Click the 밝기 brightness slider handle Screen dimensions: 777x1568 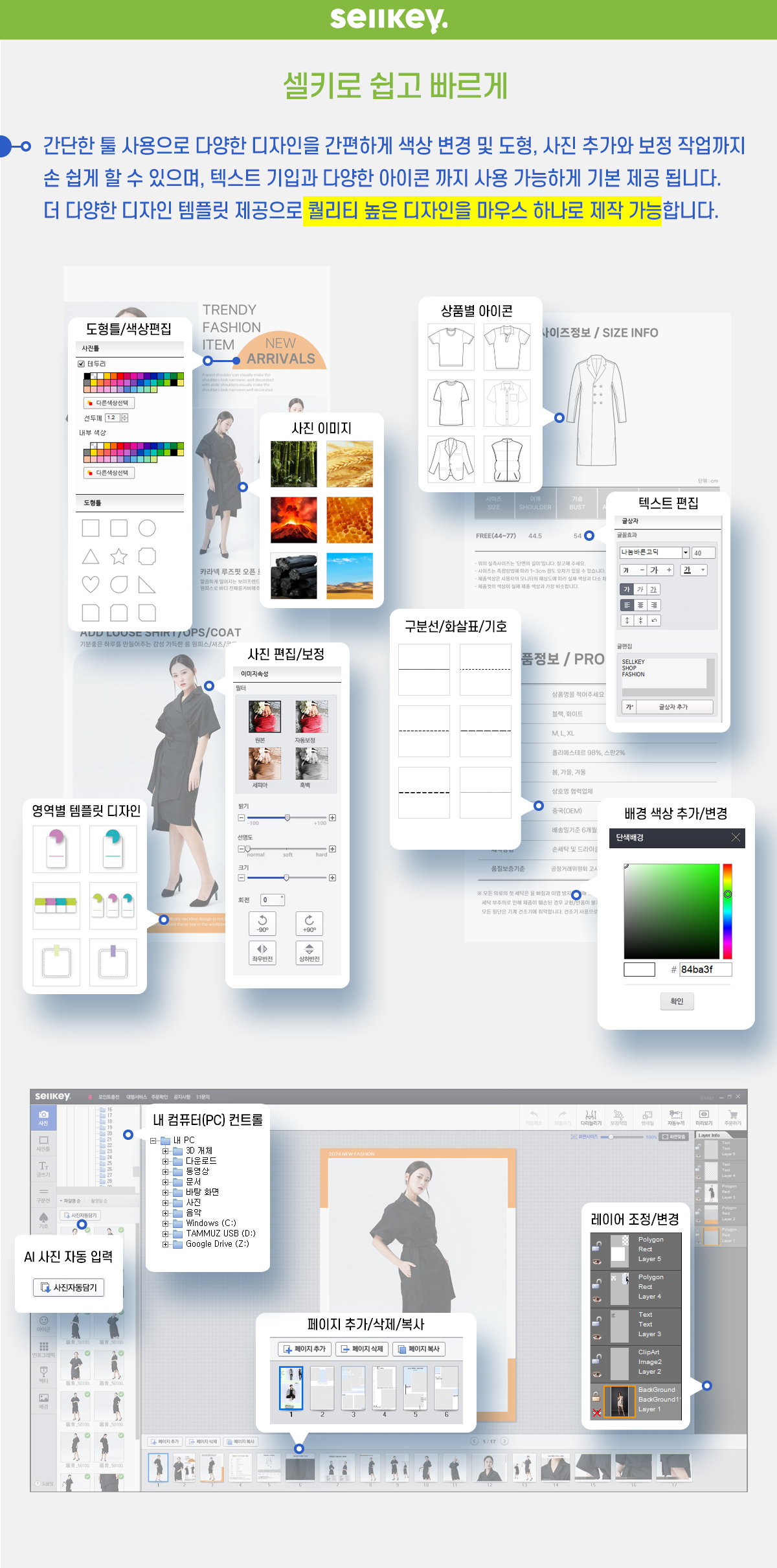[x=287, y=818]
